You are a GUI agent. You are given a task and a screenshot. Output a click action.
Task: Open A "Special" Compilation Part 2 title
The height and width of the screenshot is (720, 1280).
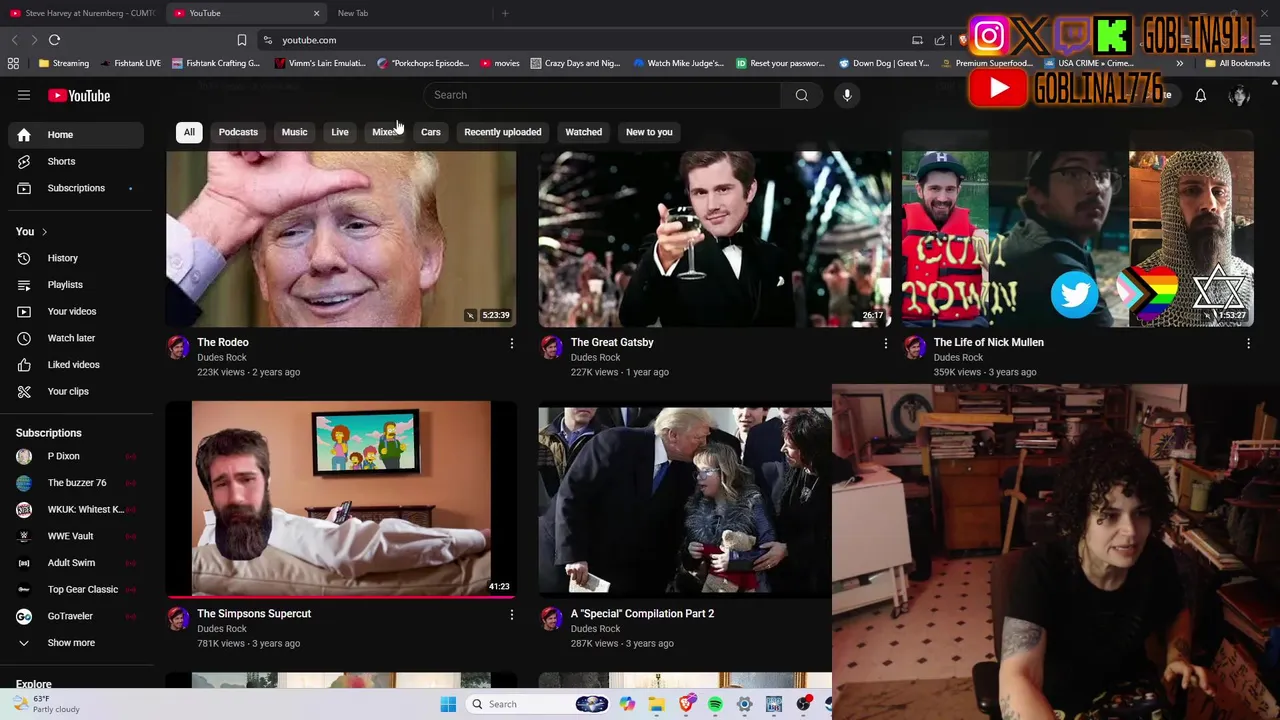[x=642, y=613]
